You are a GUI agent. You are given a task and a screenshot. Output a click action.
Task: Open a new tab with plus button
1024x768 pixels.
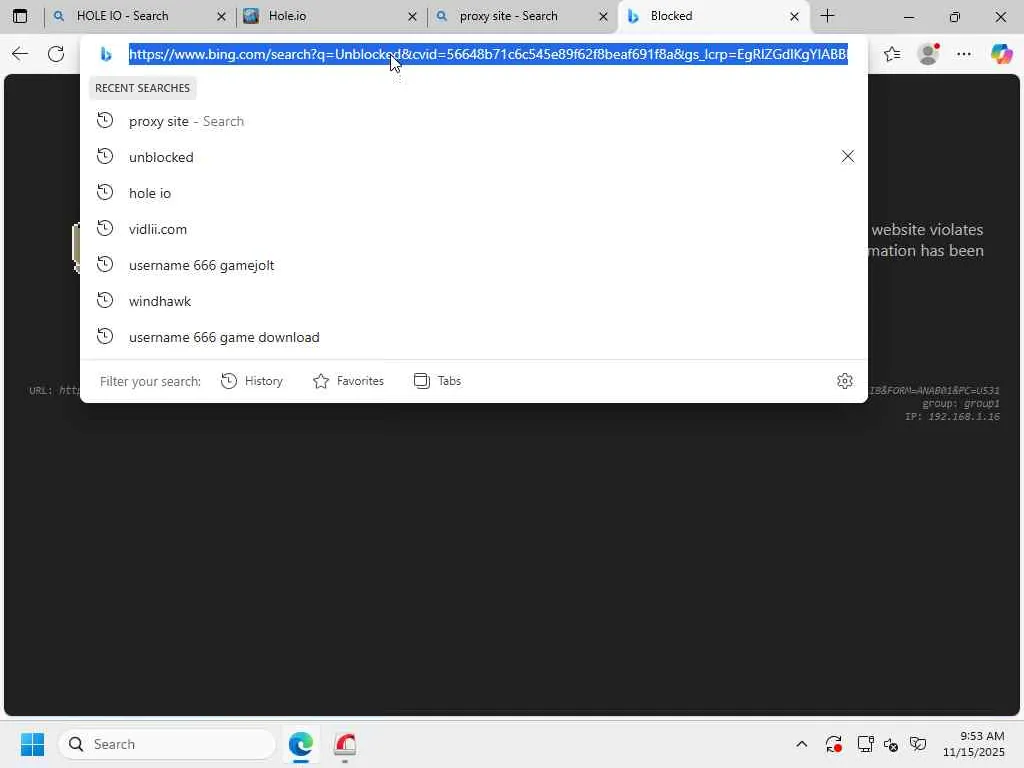(x=827, y=16)
